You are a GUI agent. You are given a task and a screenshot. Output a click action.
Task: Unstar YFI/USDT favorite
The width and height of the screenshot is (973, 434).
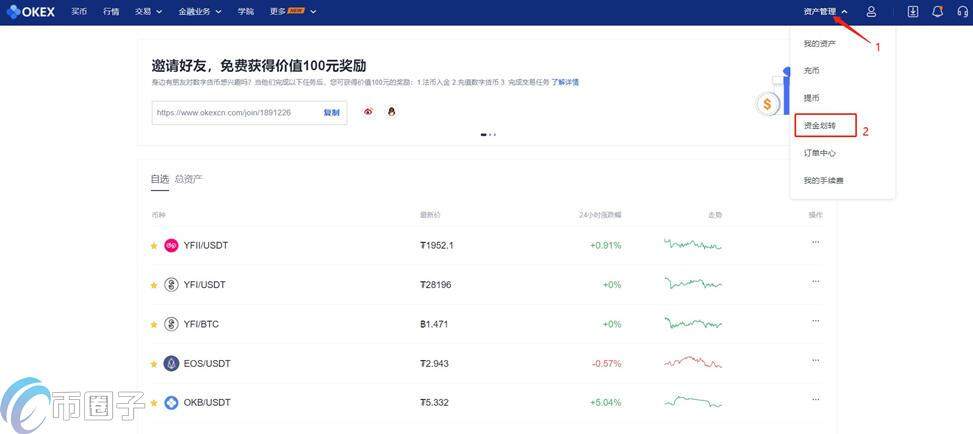point(154,285)
